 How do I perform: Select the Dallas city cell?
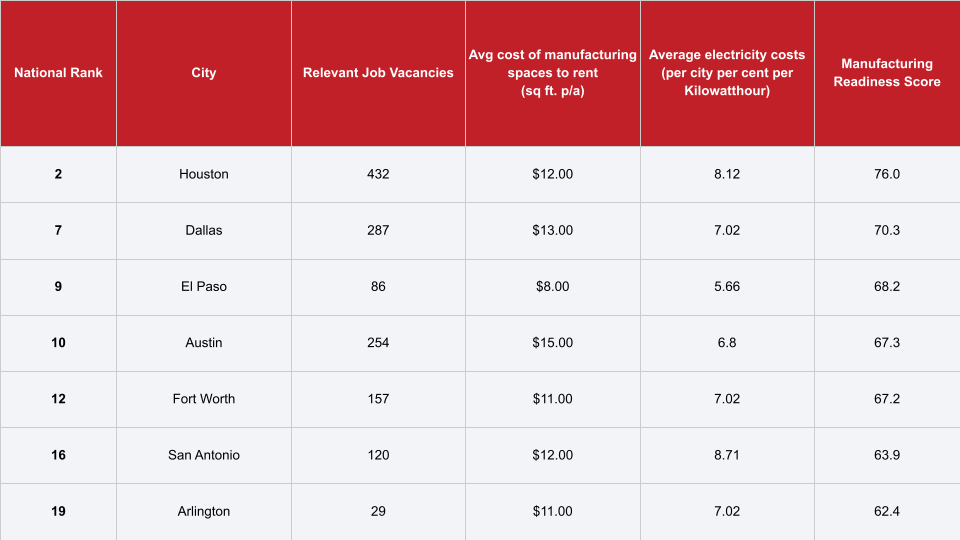tap(204, 230)
